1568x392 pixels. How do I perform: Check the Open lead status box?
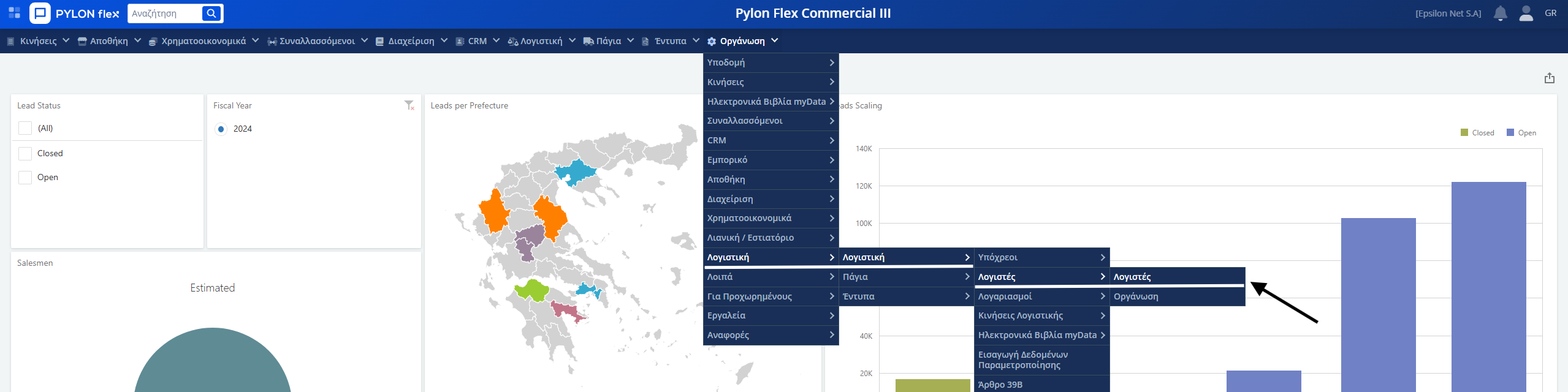click(x=25, y=177)
